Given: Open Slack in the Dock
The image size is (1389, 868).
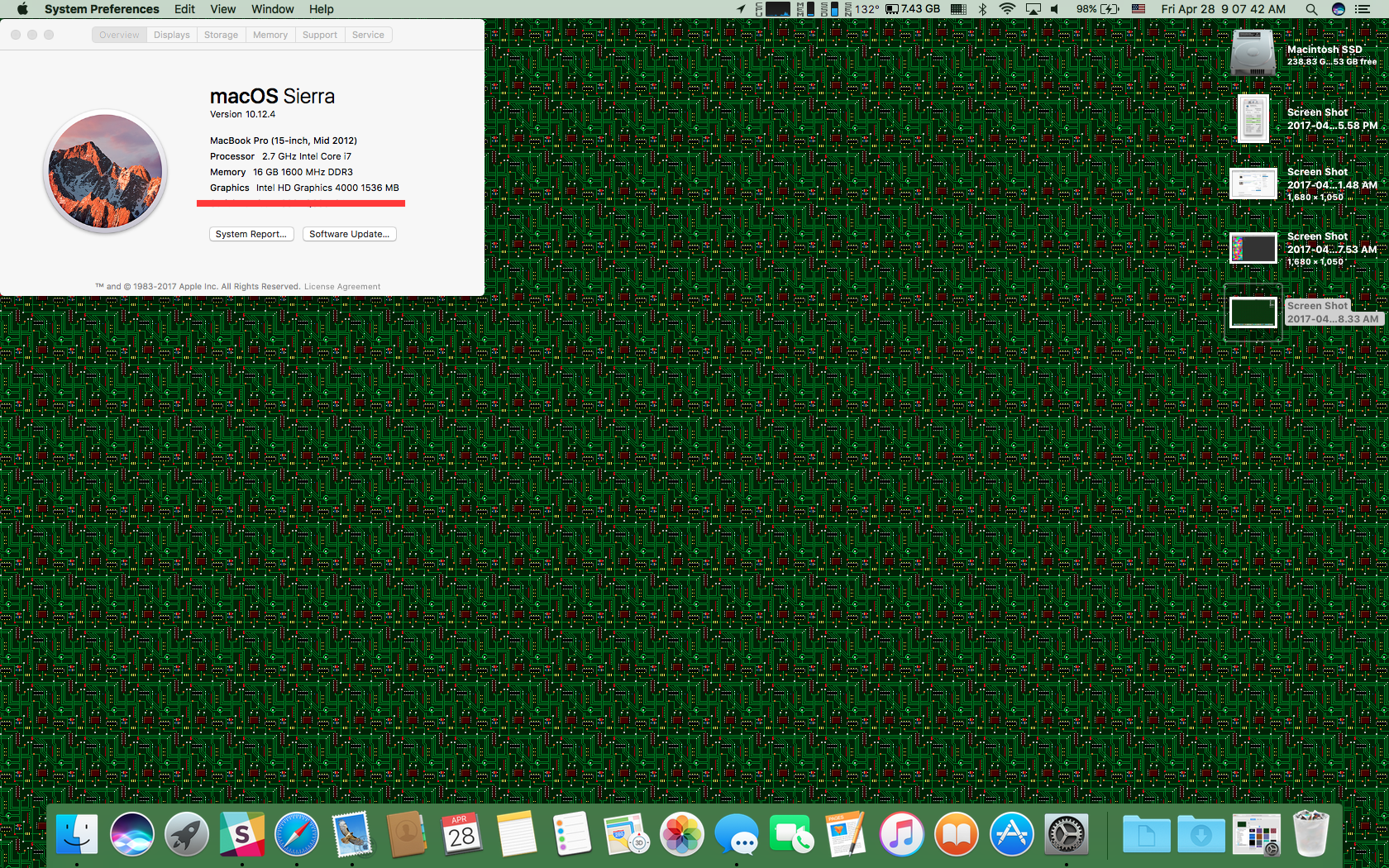Looking at the screenshot, I should click(x=241, y=833).
